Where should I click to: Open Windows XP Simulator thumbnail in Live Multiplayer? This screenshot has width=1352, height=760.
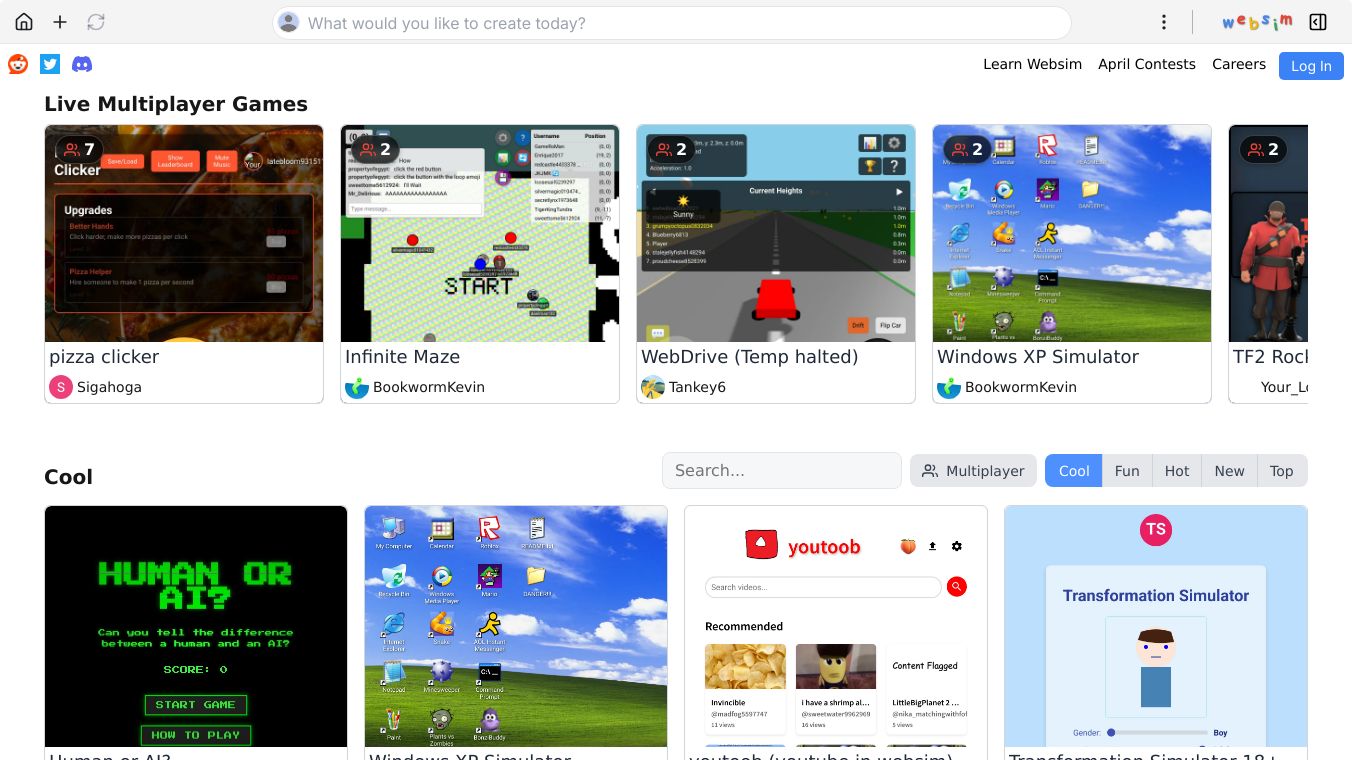tap(1072, 233)
